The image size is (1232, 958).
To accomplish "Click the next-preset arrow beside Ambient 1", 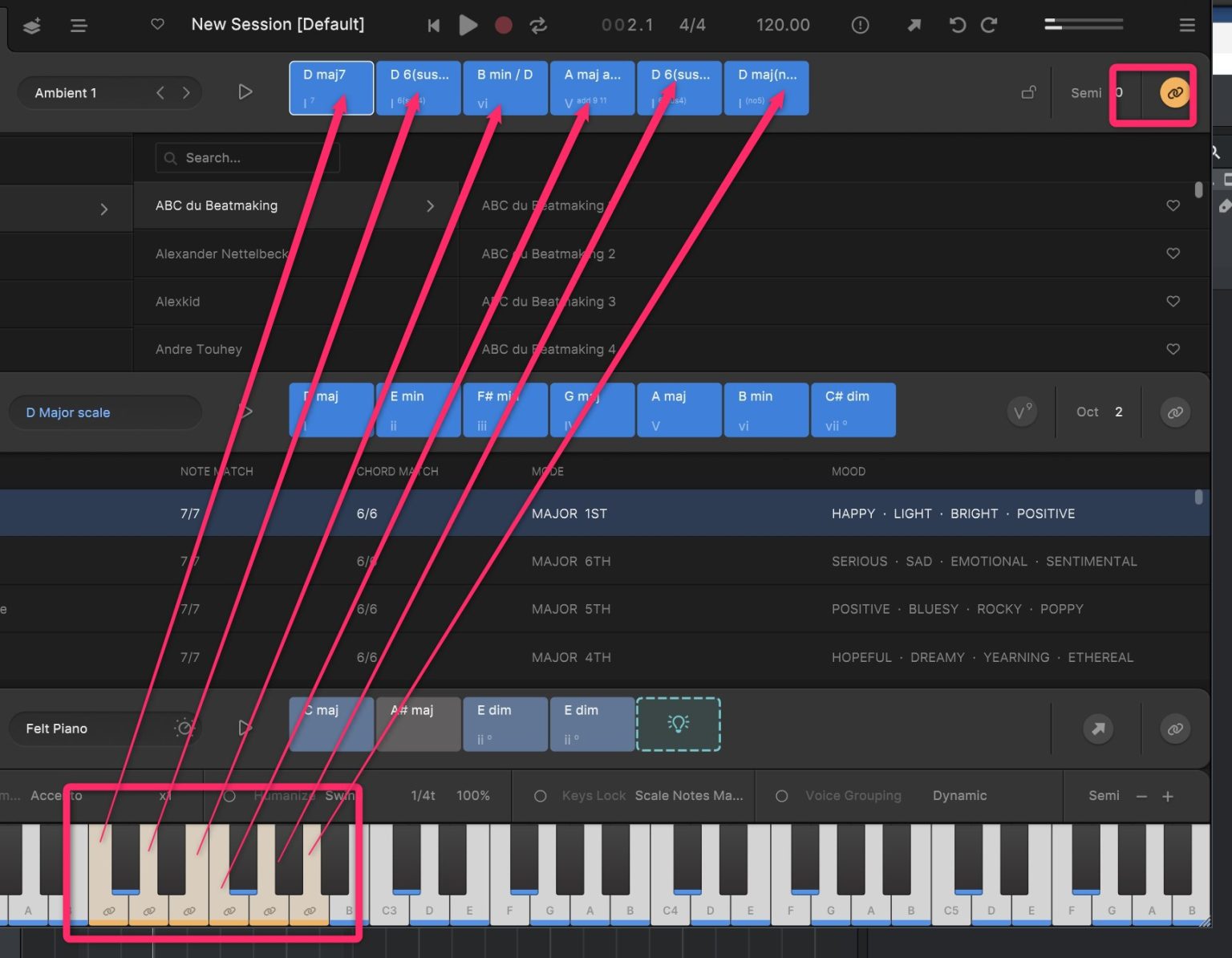I will [186, 92].
